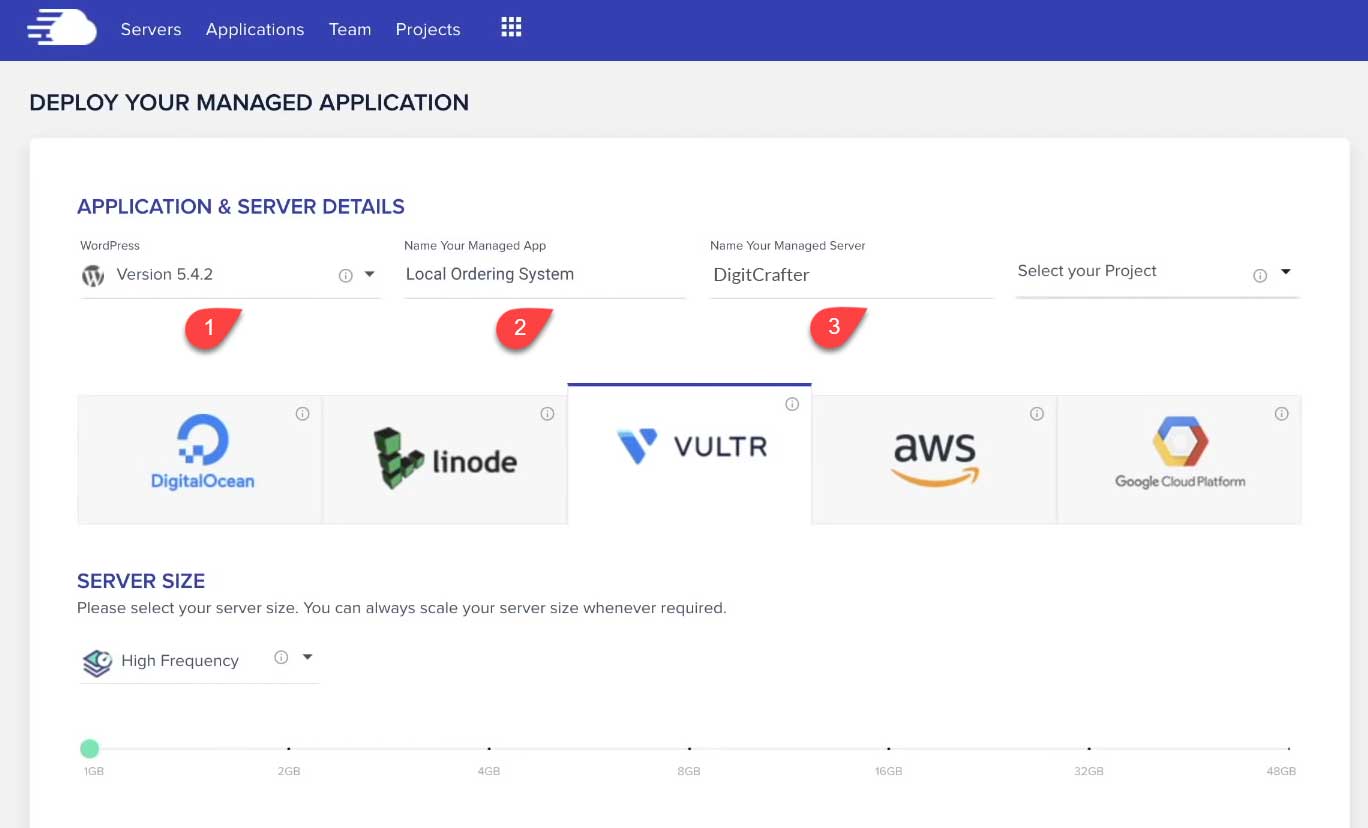The width and height of the screenshot is (1368, 828).
Task: Click info icon on Linode card
Action: (x=547, y=414)
